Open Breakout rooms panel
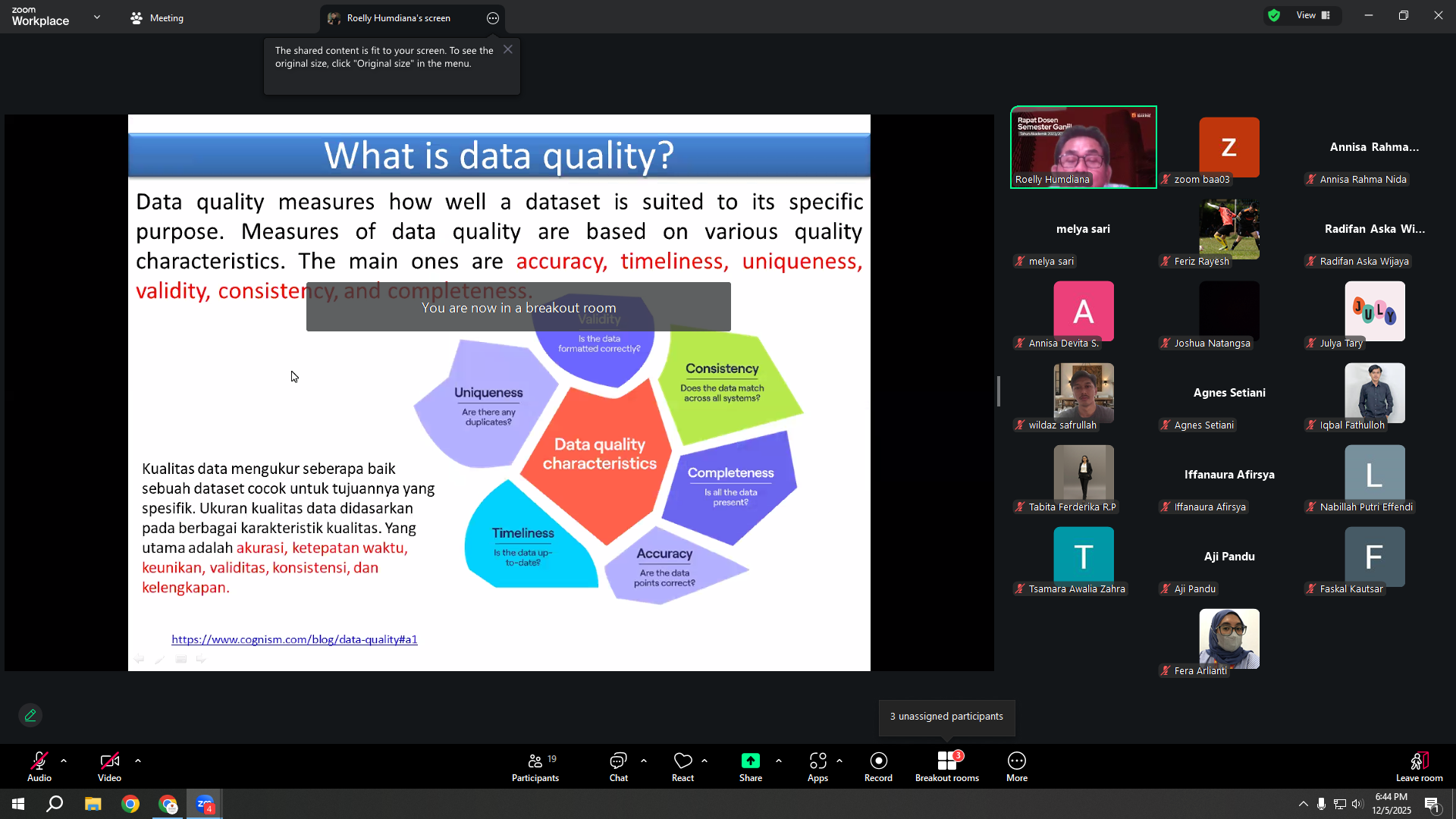The height and width of the screenshot is (819, 1456). pyautogui.click(x=947, y=767)
